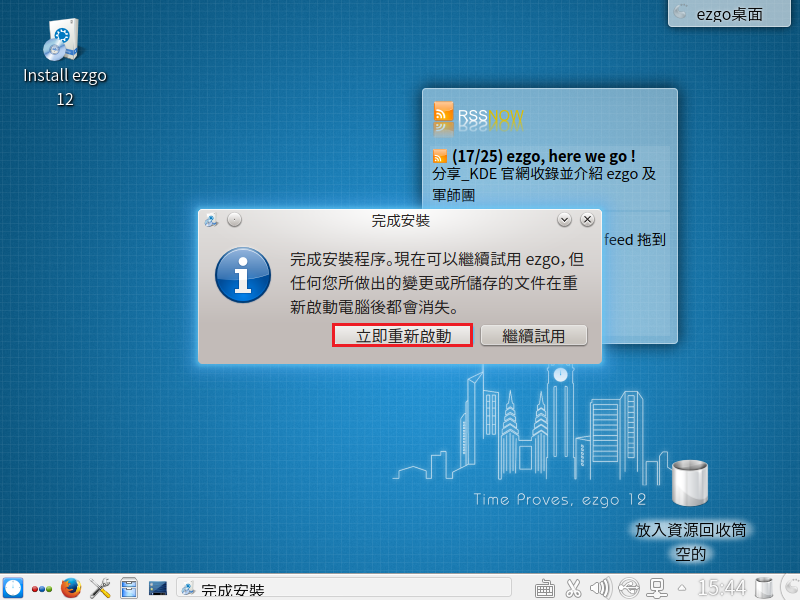
Task: Click the device notifier tray icon
Action: (x=657, y=589)
